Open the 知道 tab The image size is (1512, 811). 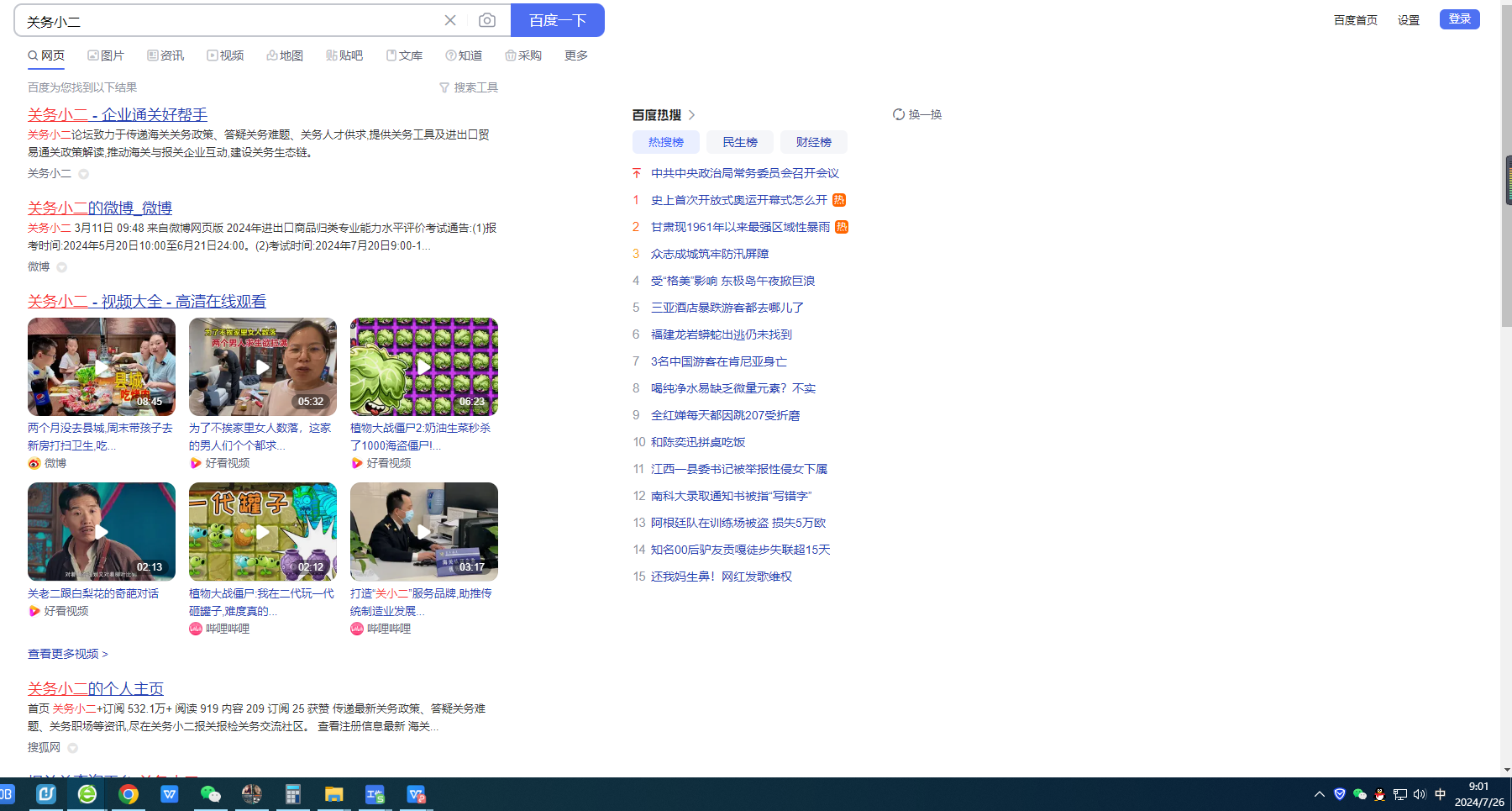point(464,55)
